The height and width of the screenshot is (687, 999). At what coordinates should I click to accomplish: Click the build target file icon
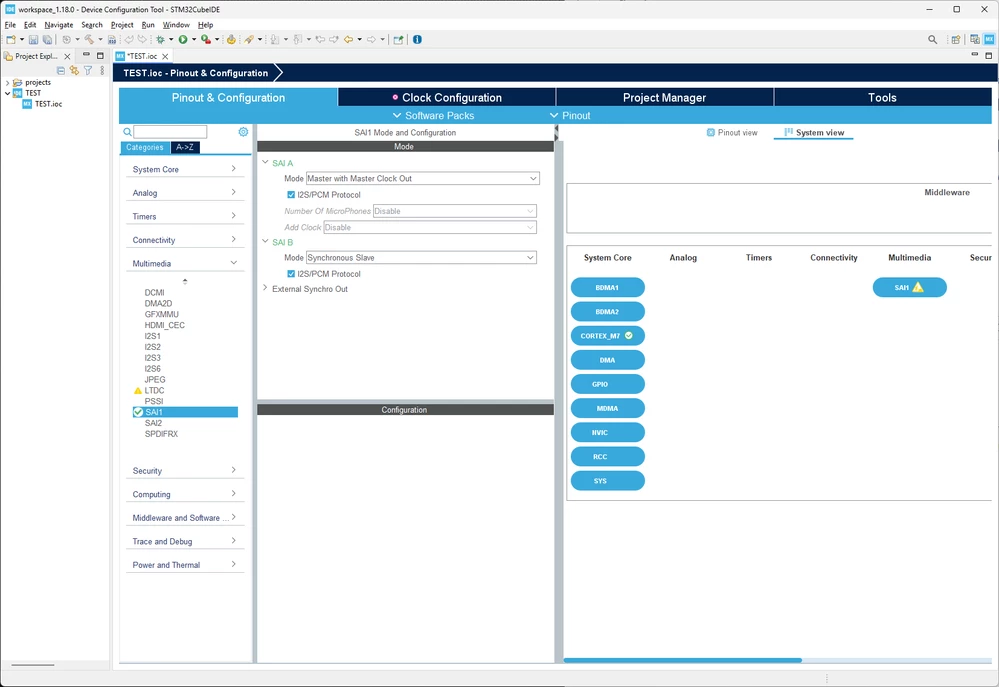pyautogui.click(x=111, y=40)
